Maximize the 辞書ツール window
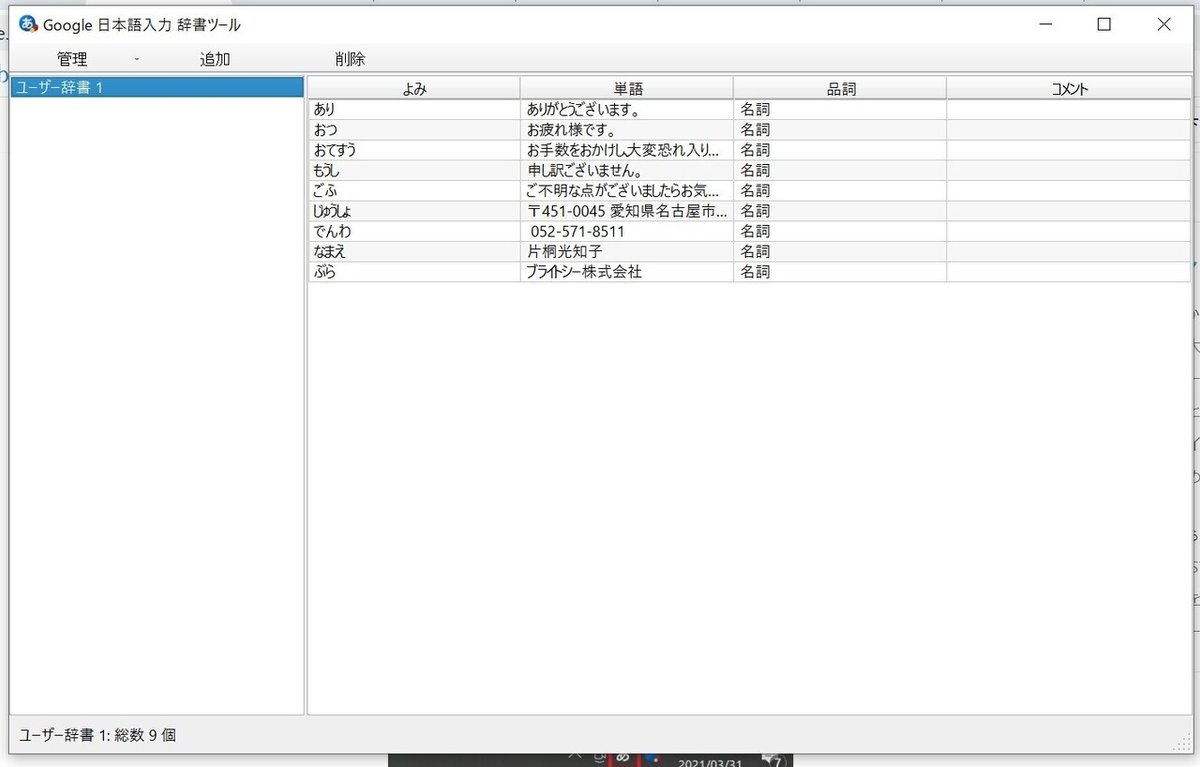This screenshot has height=767, width=1200. pyautogui.click(x=1104, y=25)
